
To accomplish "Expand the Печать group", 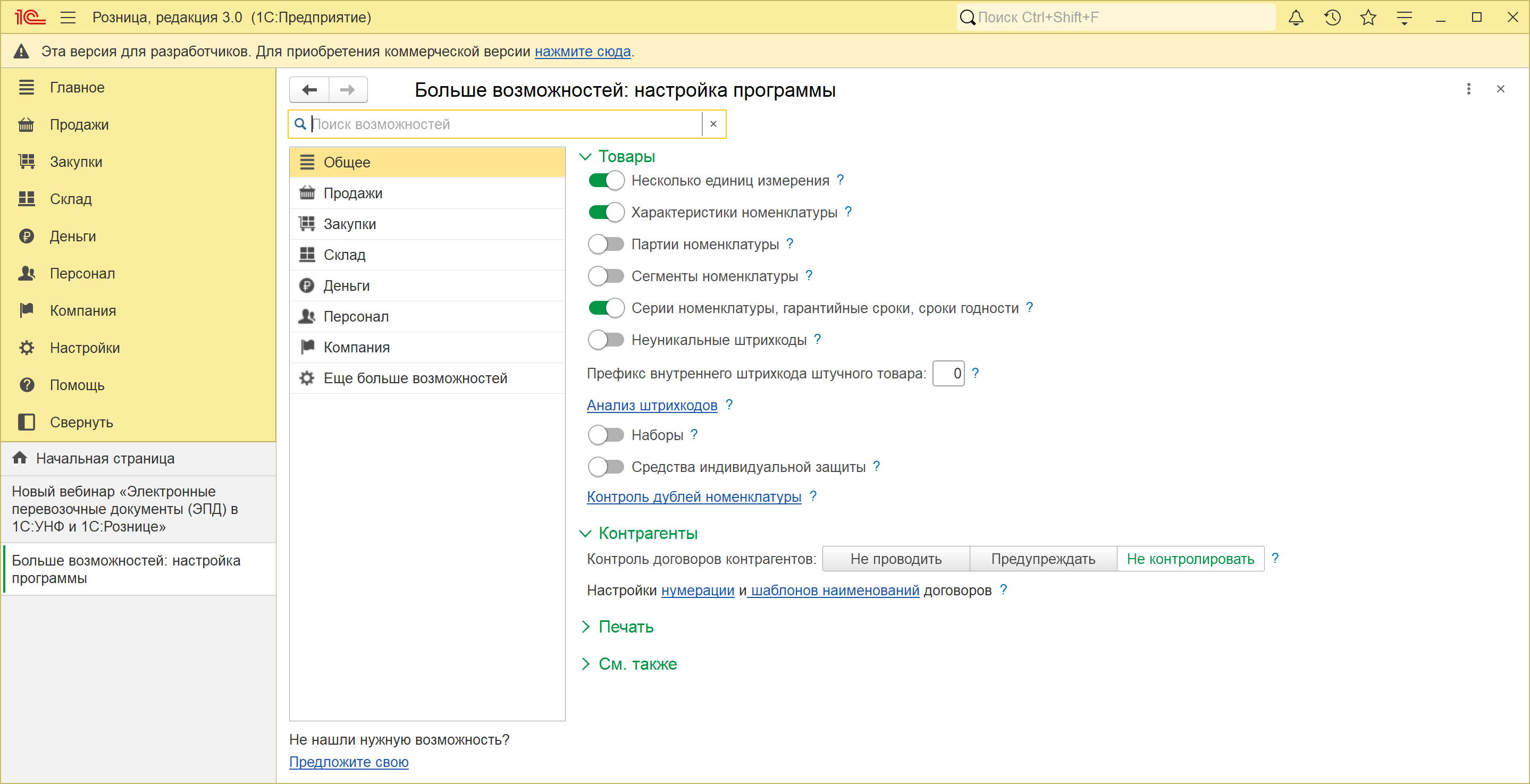I will tap(585, 627).
